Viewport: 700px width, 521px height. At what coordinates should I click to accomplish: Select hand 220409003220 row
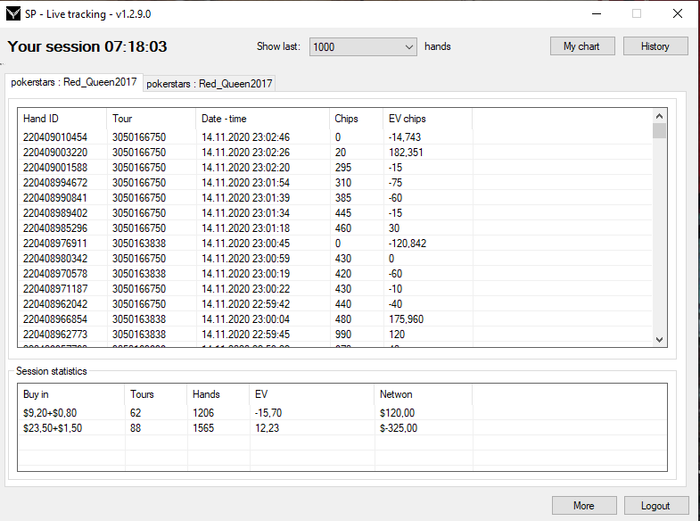(x=335, y=152)
